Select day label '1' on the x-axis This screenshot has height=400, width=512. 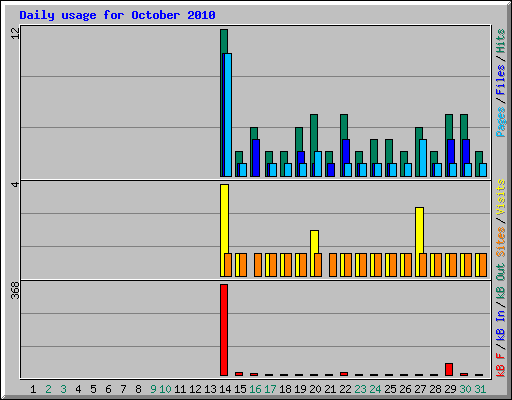[x=33, y=389]
